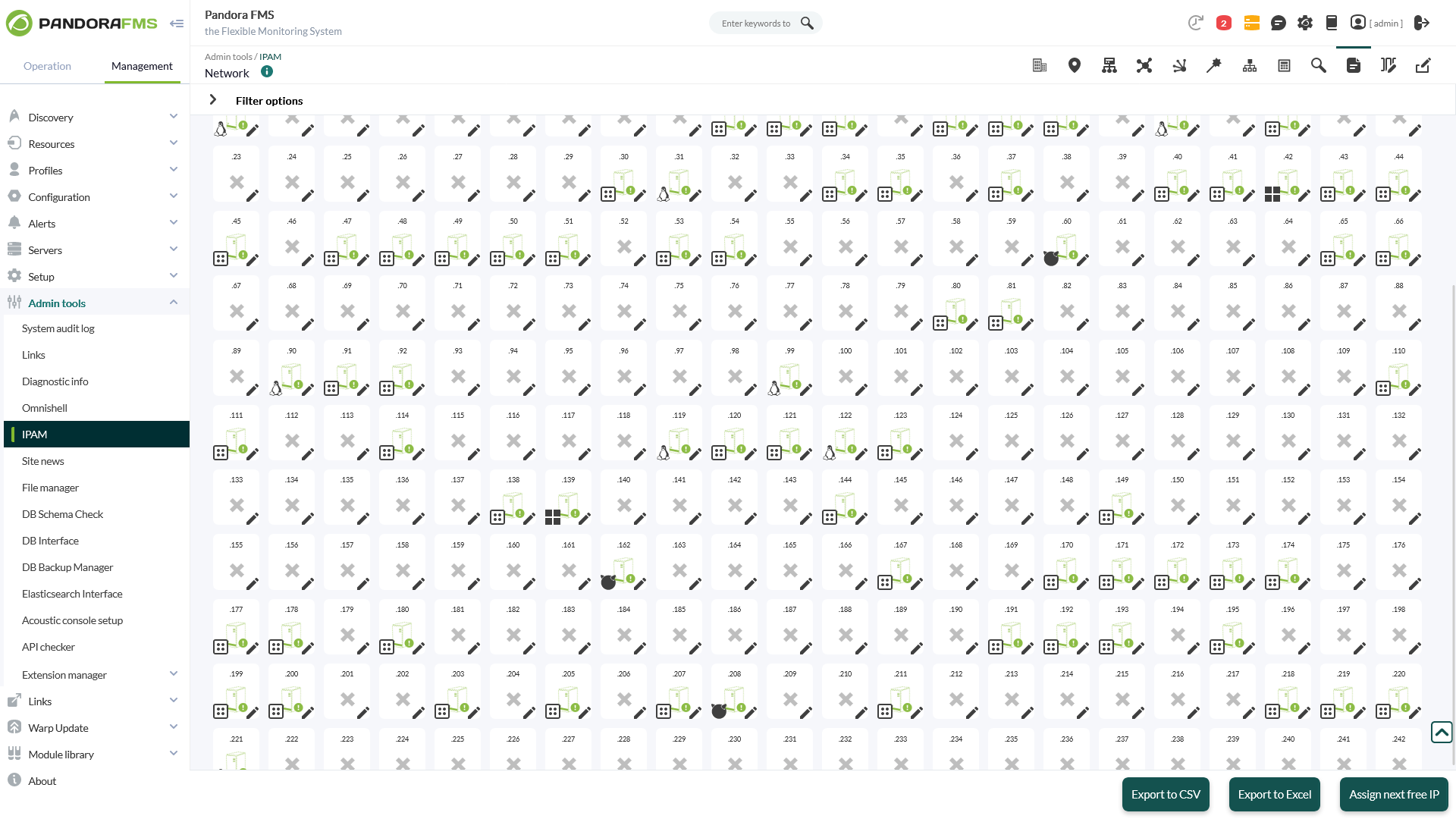Select the search magnifier icon
The height and width of the screenshot is (819, 1456).
point(807,22)
